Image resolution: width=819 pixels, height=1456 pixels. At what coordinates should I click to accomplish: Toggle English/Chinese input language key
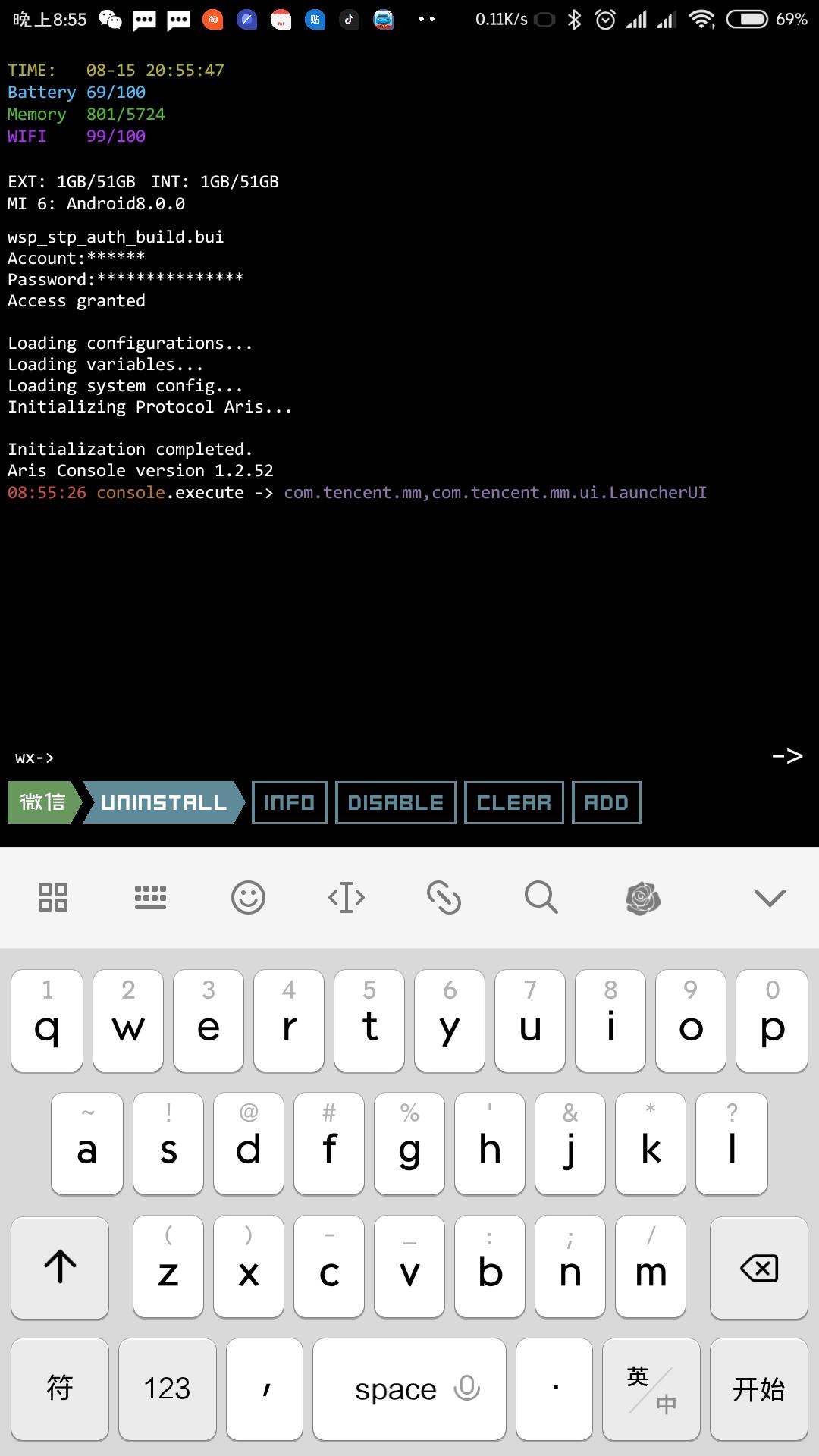click(x=651, y=1389)
